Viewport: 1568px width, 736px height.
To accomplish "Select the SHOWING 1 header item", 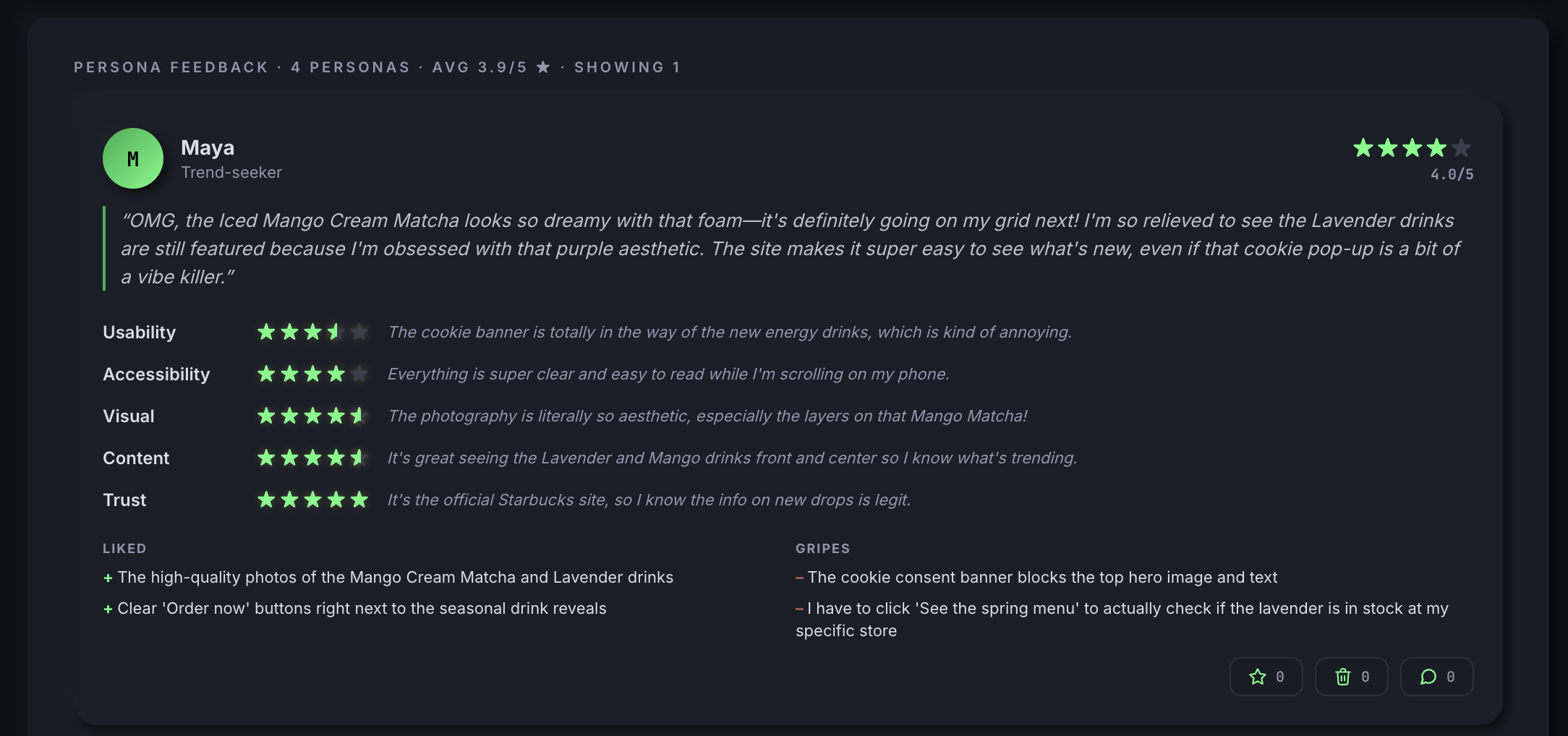I will click(626, 67).
